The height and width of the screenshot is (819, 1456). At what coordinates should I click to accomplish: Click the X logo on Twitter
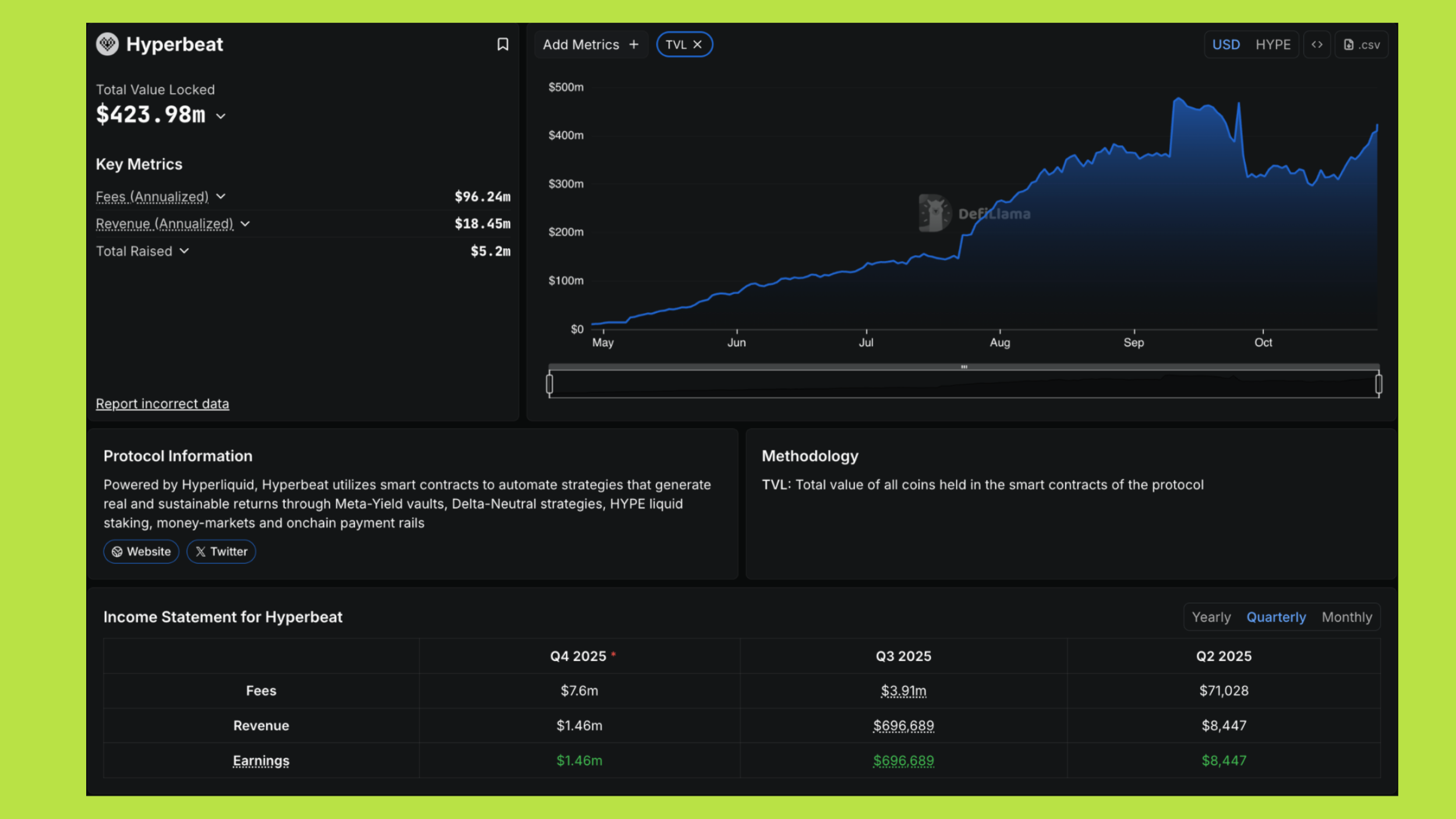[x=200, y=552]
